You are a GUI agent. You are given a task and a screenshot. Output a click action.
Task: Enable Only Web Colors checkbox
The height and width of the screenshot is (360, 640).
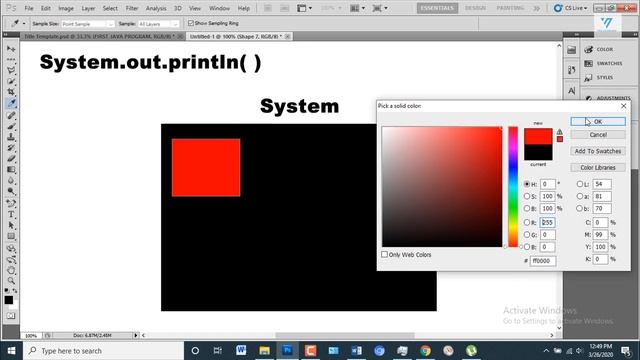pyautogui.click(x=384, y=254)
